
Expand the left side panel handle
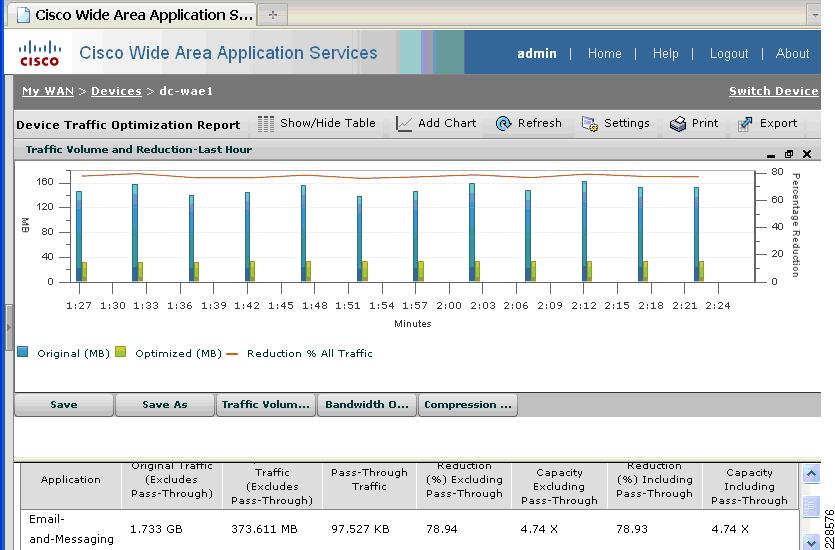(x=9, y=326)
